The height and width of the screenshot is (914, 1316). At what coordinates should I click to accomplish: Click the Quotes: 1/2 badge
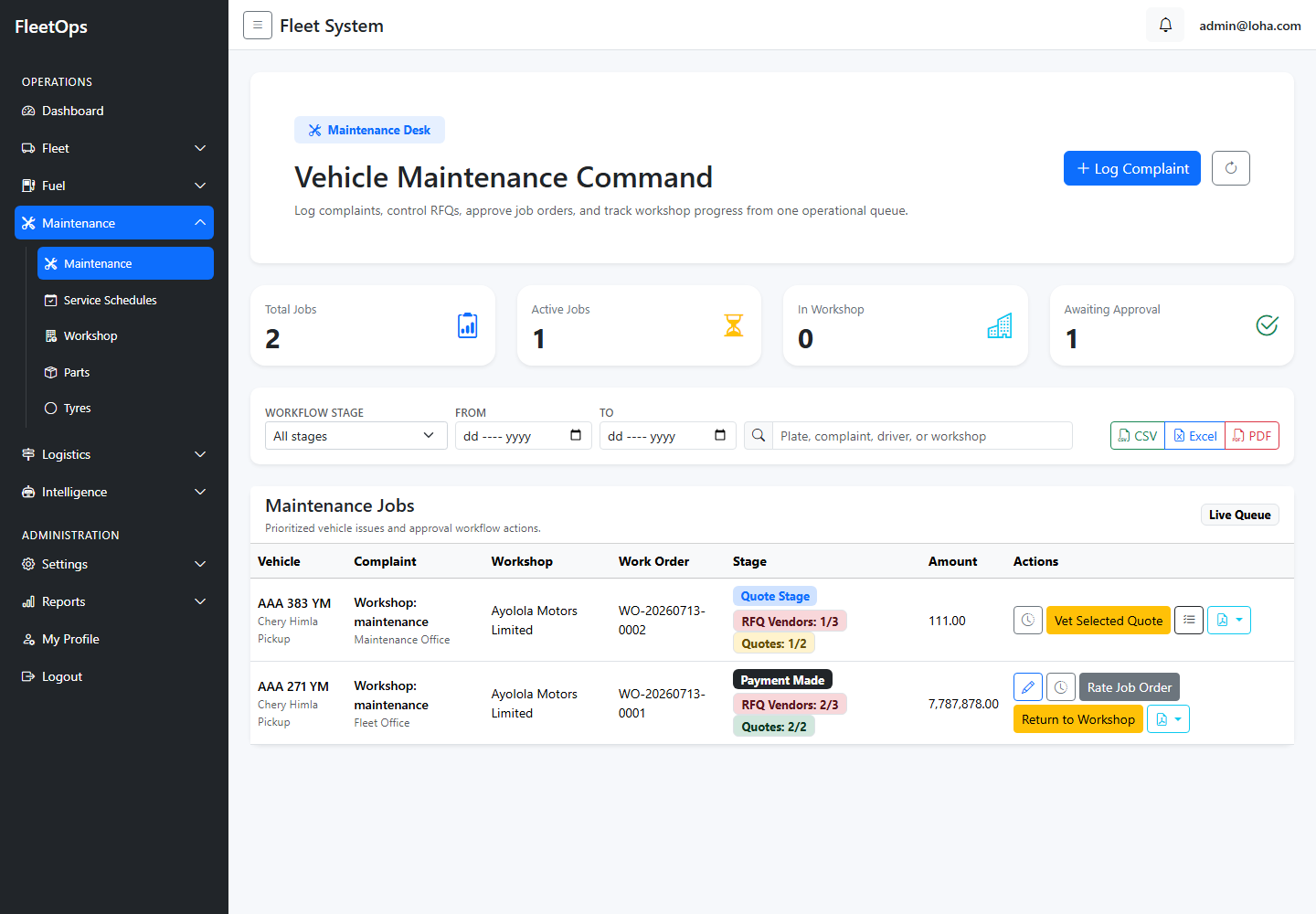(774, 643)
